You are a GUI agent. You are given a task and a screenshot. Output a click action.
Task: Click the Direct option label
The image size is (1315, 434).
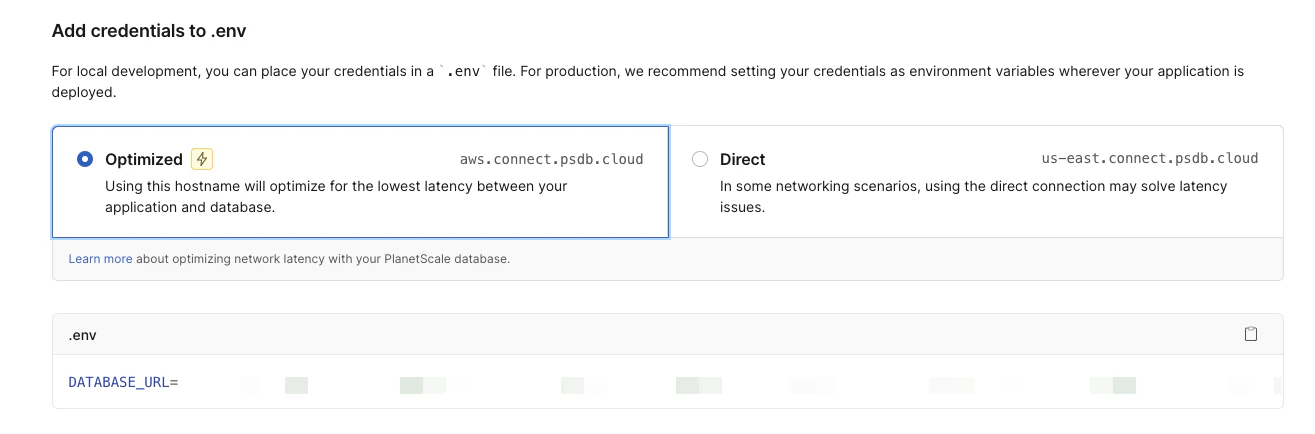tap(742, 159)
